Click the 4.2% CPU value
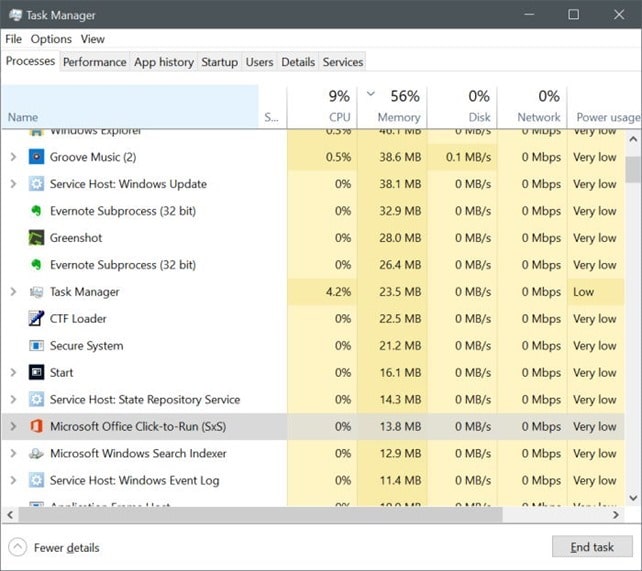The image size is (642, 571). pyautogui.click(x=338, y=292)
